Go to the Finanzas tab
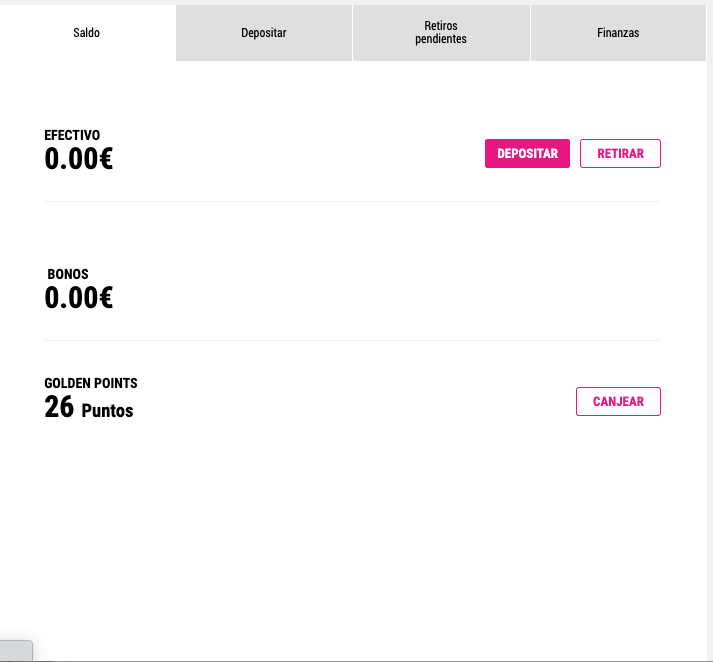 (x=618, y=33)
